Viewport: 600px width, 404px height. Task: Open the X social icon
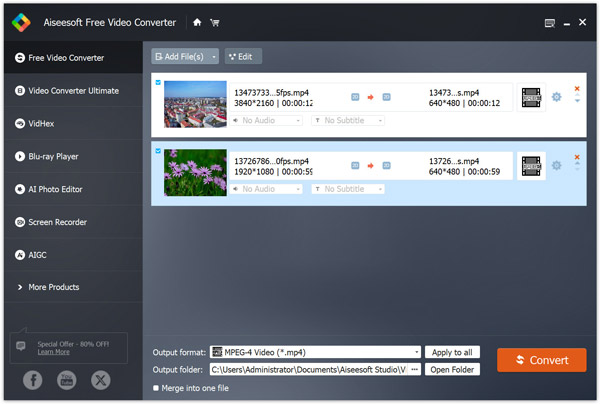101,380
